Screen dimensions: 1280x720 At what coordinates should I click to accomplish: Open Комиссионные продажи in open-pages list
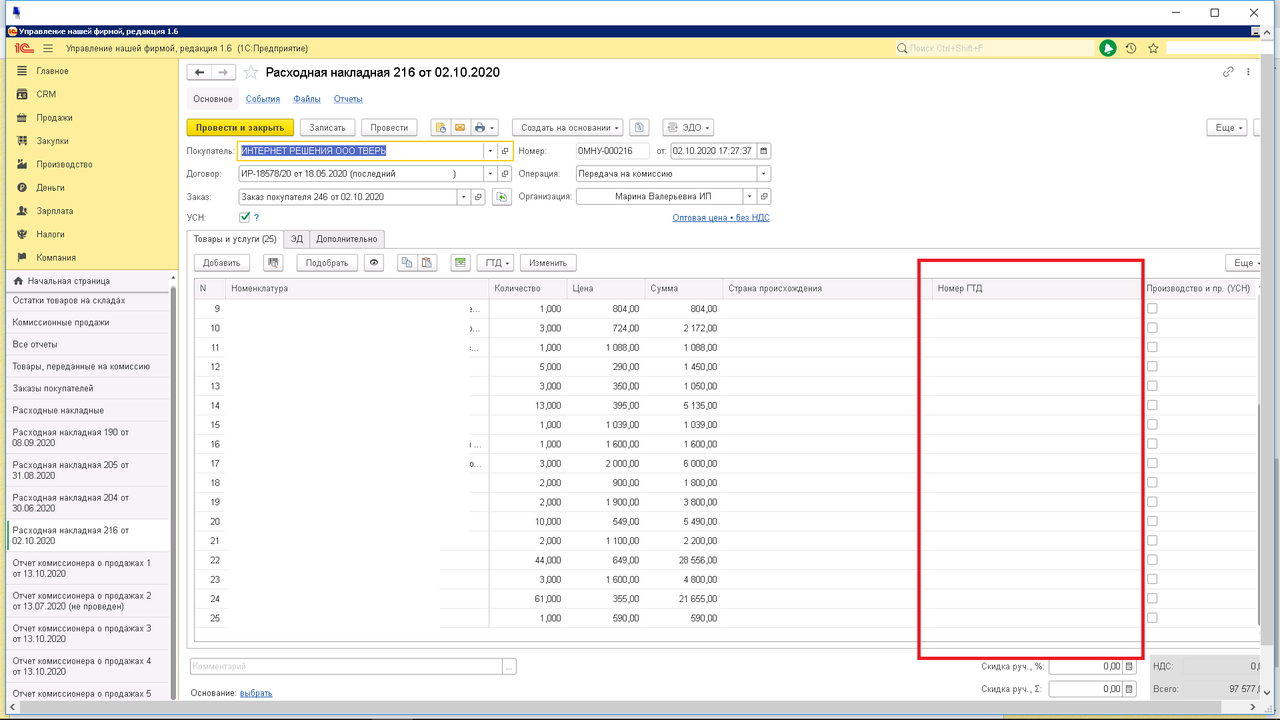point(61,322)
